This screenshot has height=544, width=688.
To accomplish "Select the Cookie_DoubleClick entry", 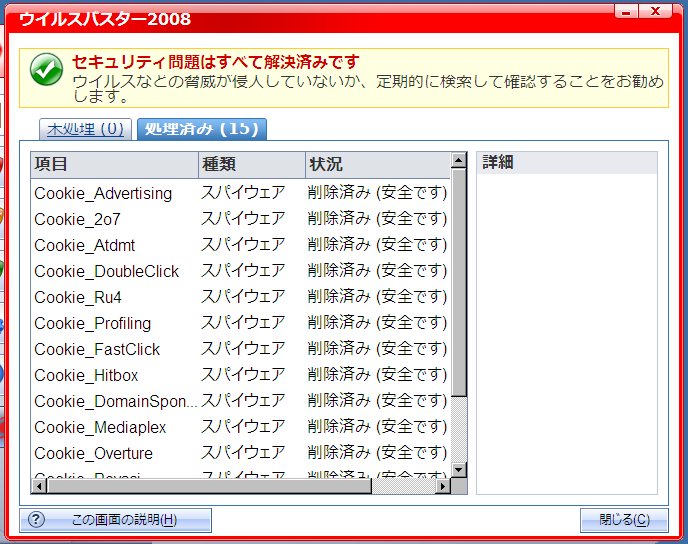I will coord(240,271).
